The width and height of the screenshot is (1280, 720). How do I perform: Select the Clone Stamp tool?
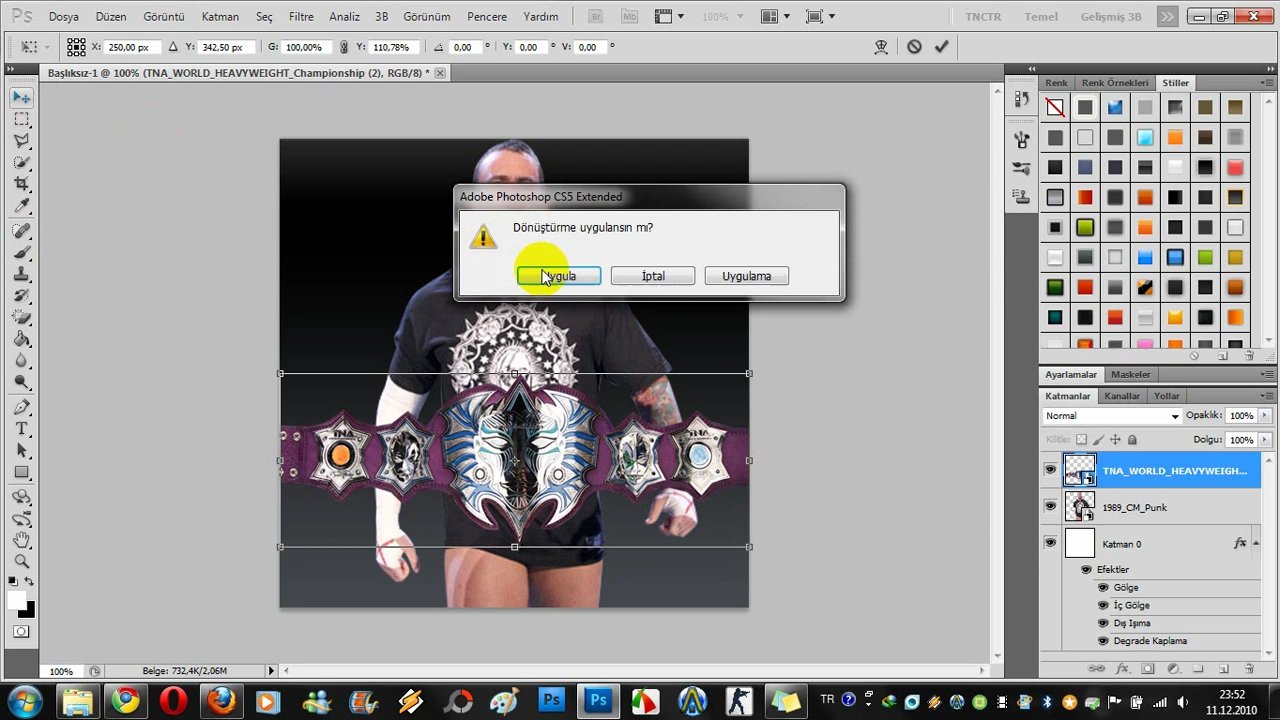coord(21,275)
